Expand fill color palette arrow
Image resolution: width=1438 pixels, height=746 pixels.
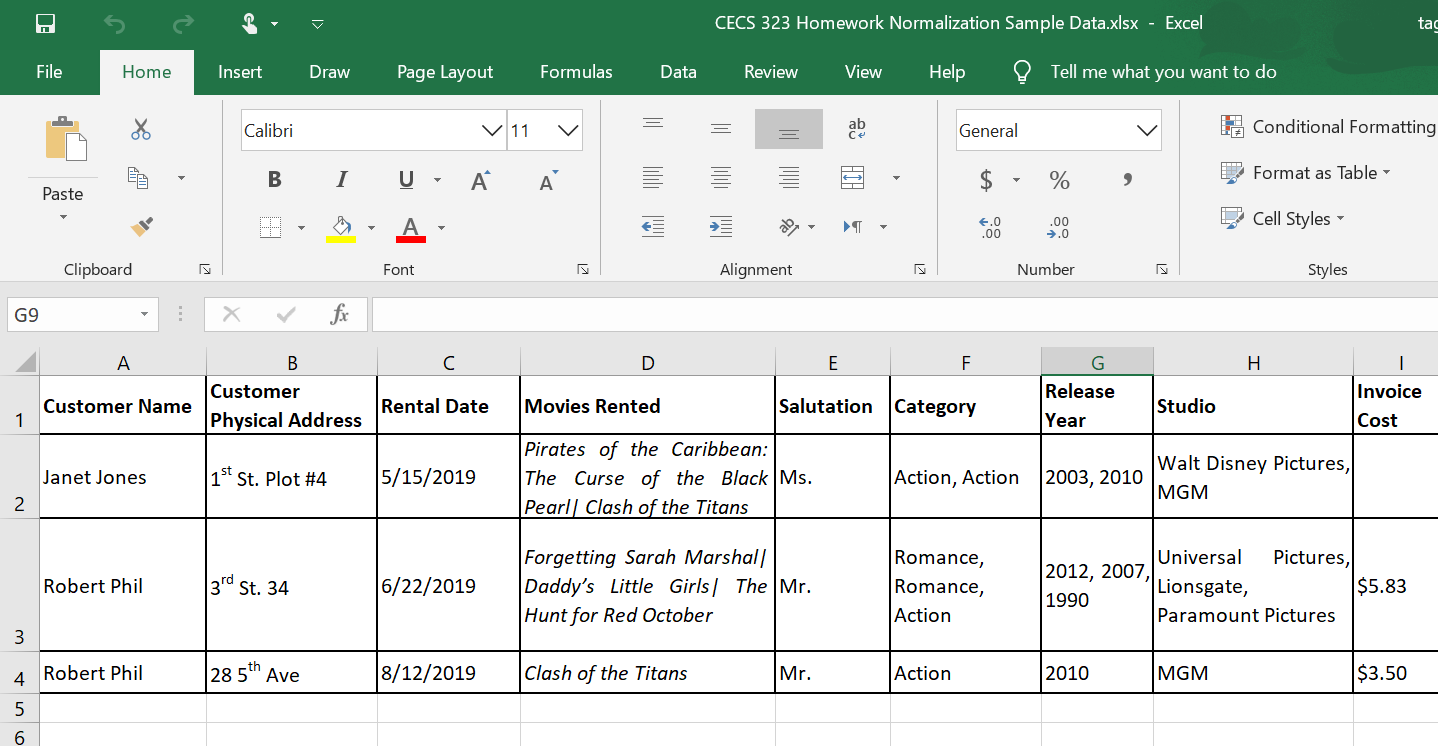371,228
